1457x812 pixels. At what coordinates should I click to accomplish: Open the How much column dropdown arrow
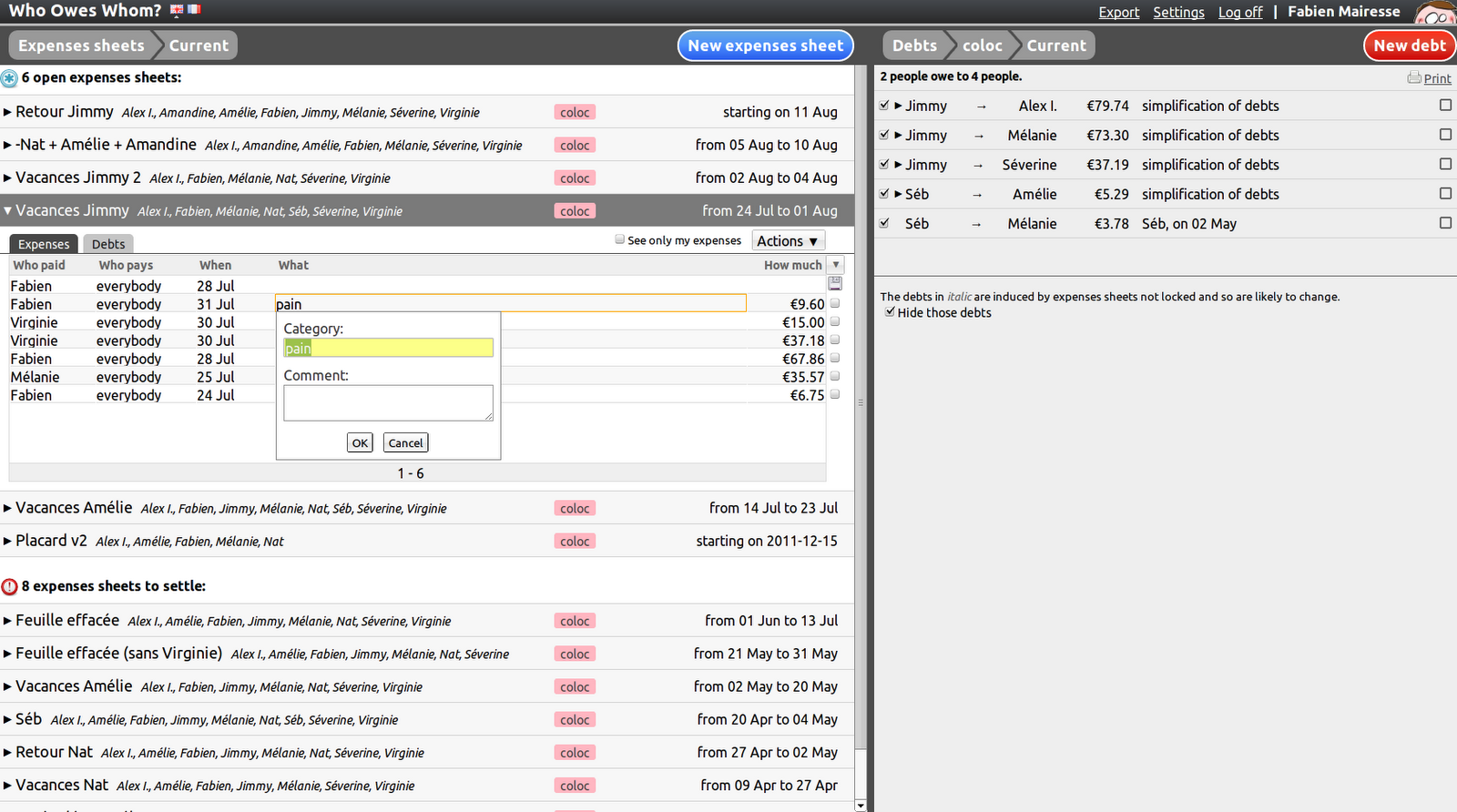(836, 265)
